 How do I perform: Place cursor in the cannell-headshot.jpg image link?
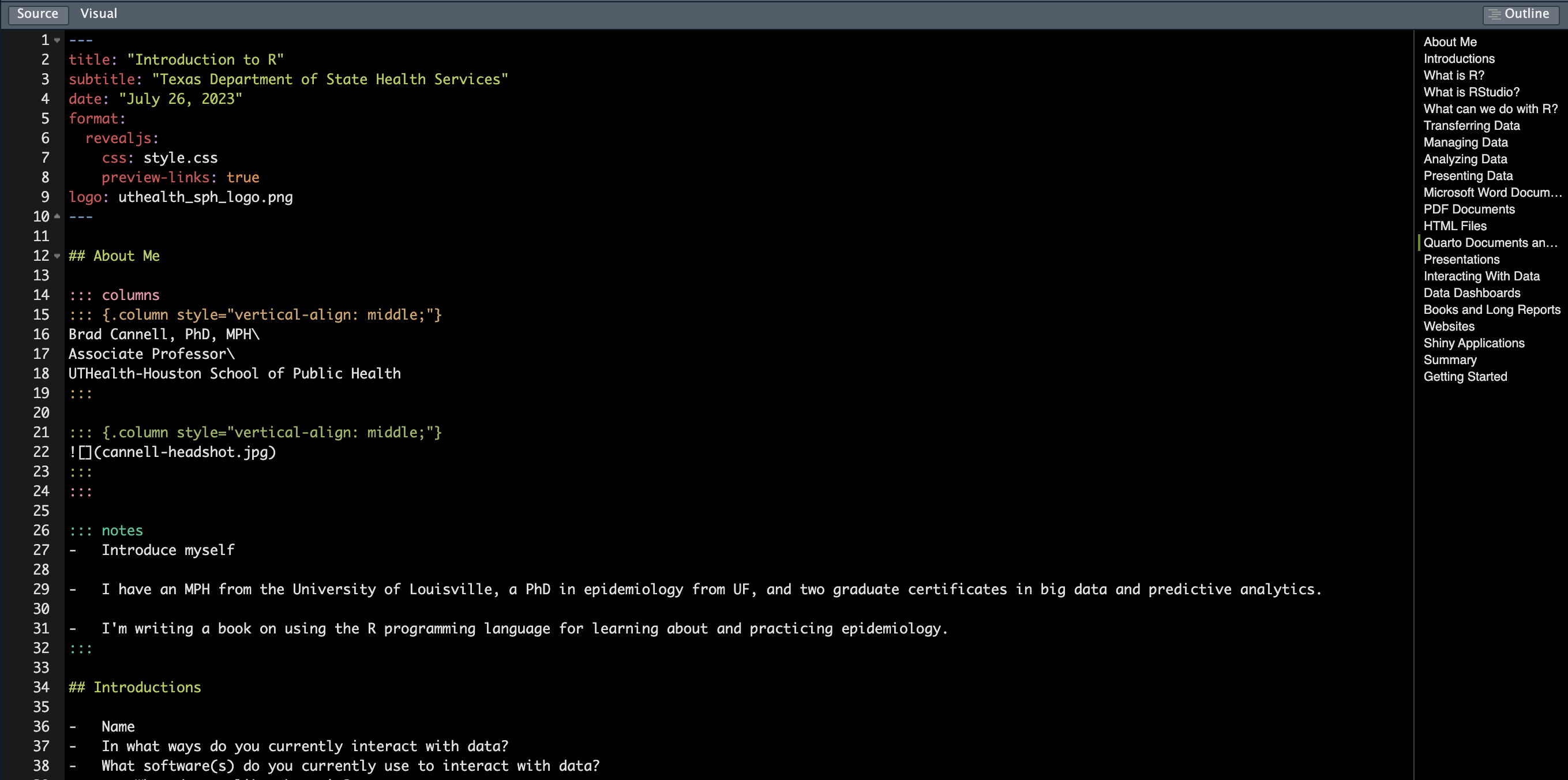(x=185, y=452)
